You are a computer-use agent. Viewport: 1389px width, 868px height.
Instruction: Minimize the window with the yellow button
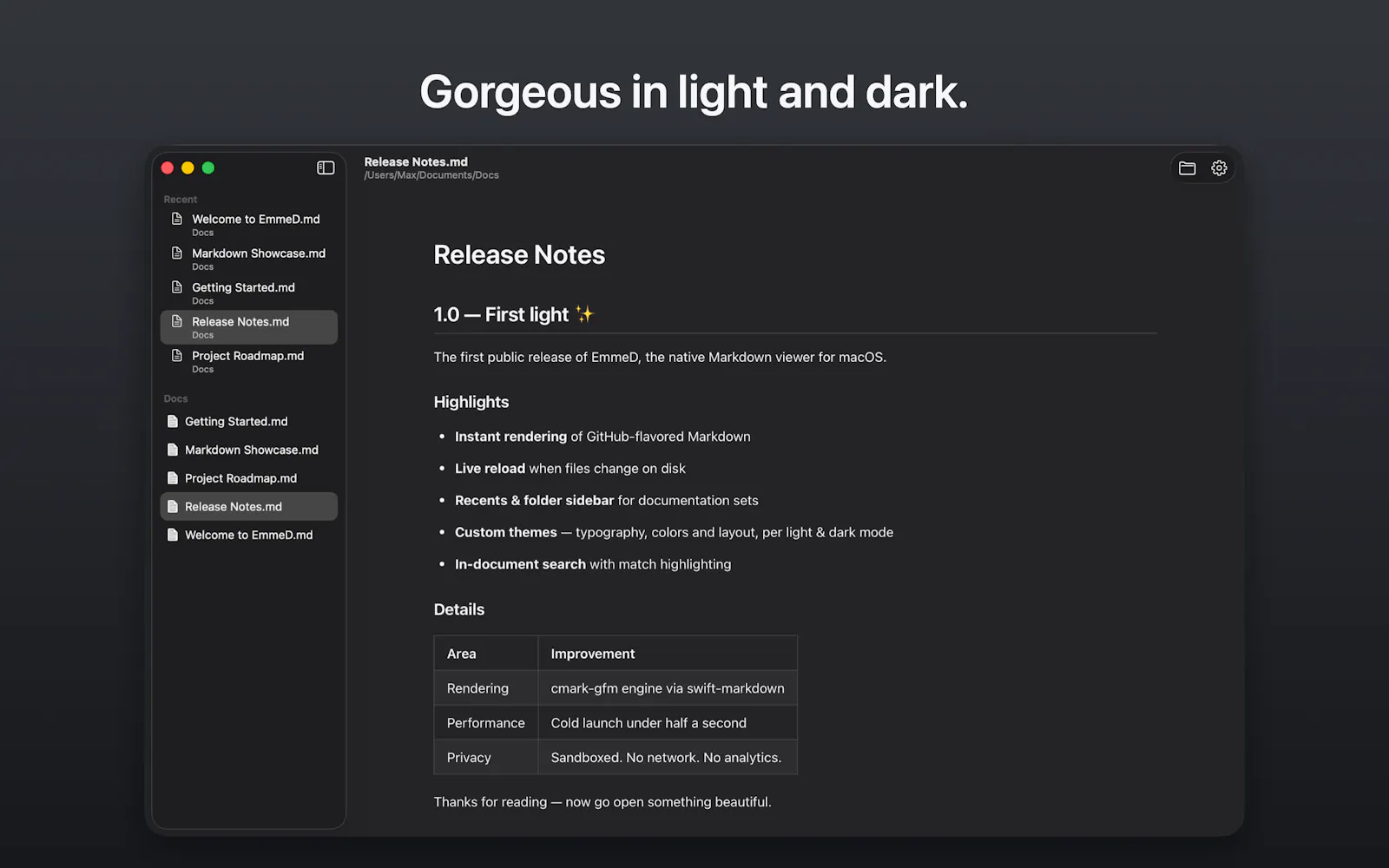point(188,168)
